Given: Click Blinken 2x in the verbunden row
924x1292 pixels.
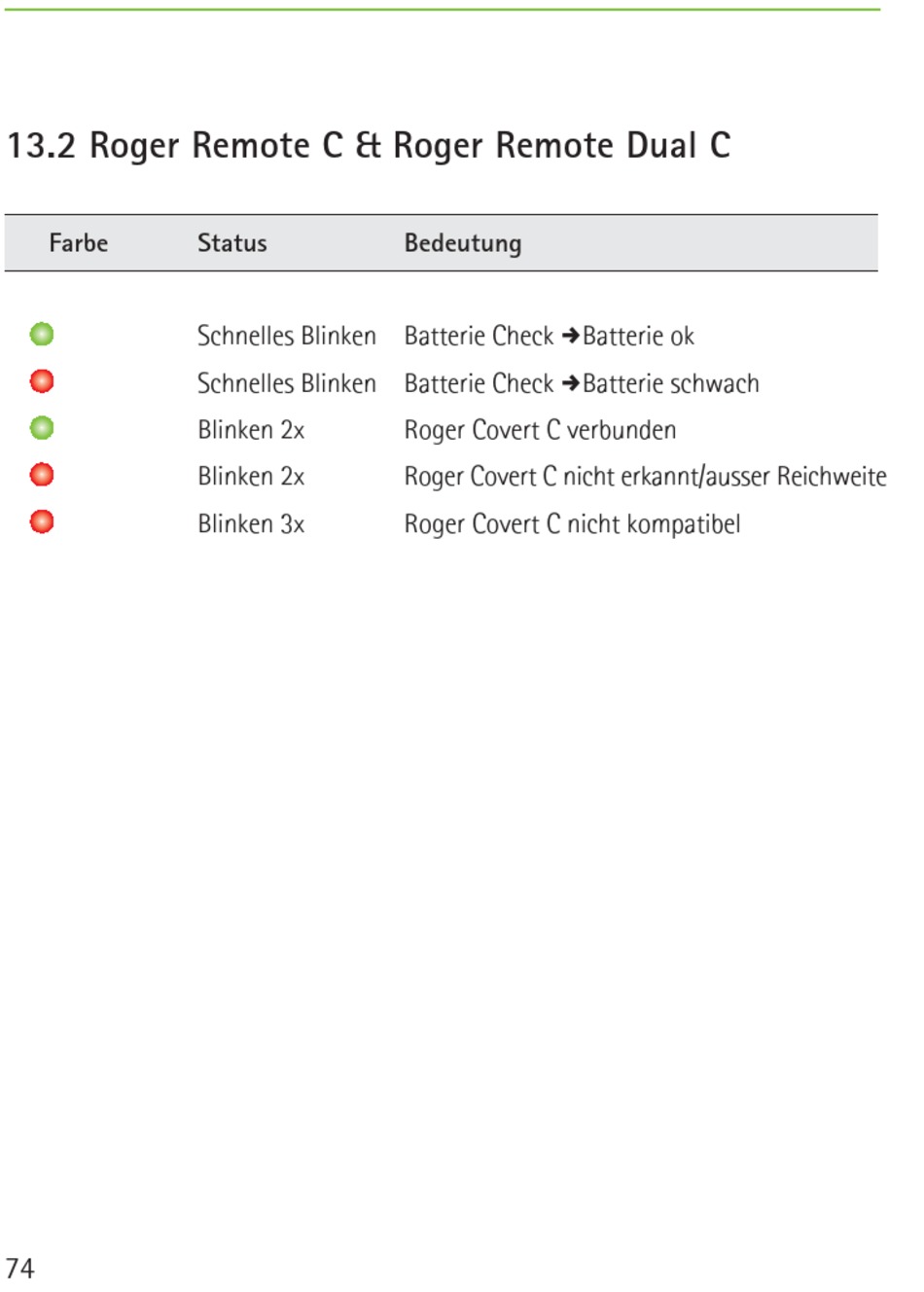Looking at the screenshot, I should (251, 430).
